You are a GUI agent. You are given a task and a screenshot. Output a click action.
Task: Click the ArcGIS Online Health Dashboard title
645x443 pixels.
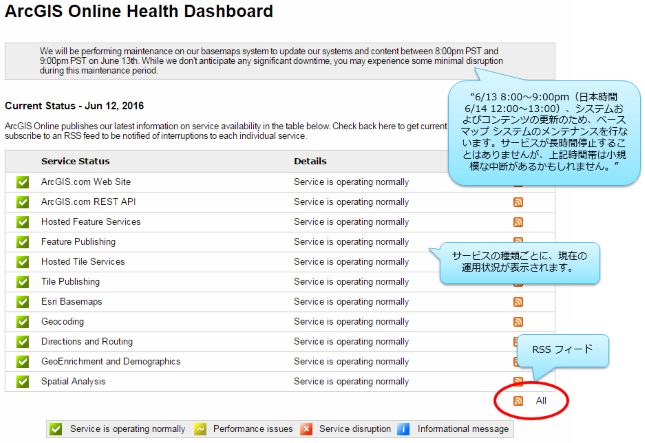click(x=139, y=11)
